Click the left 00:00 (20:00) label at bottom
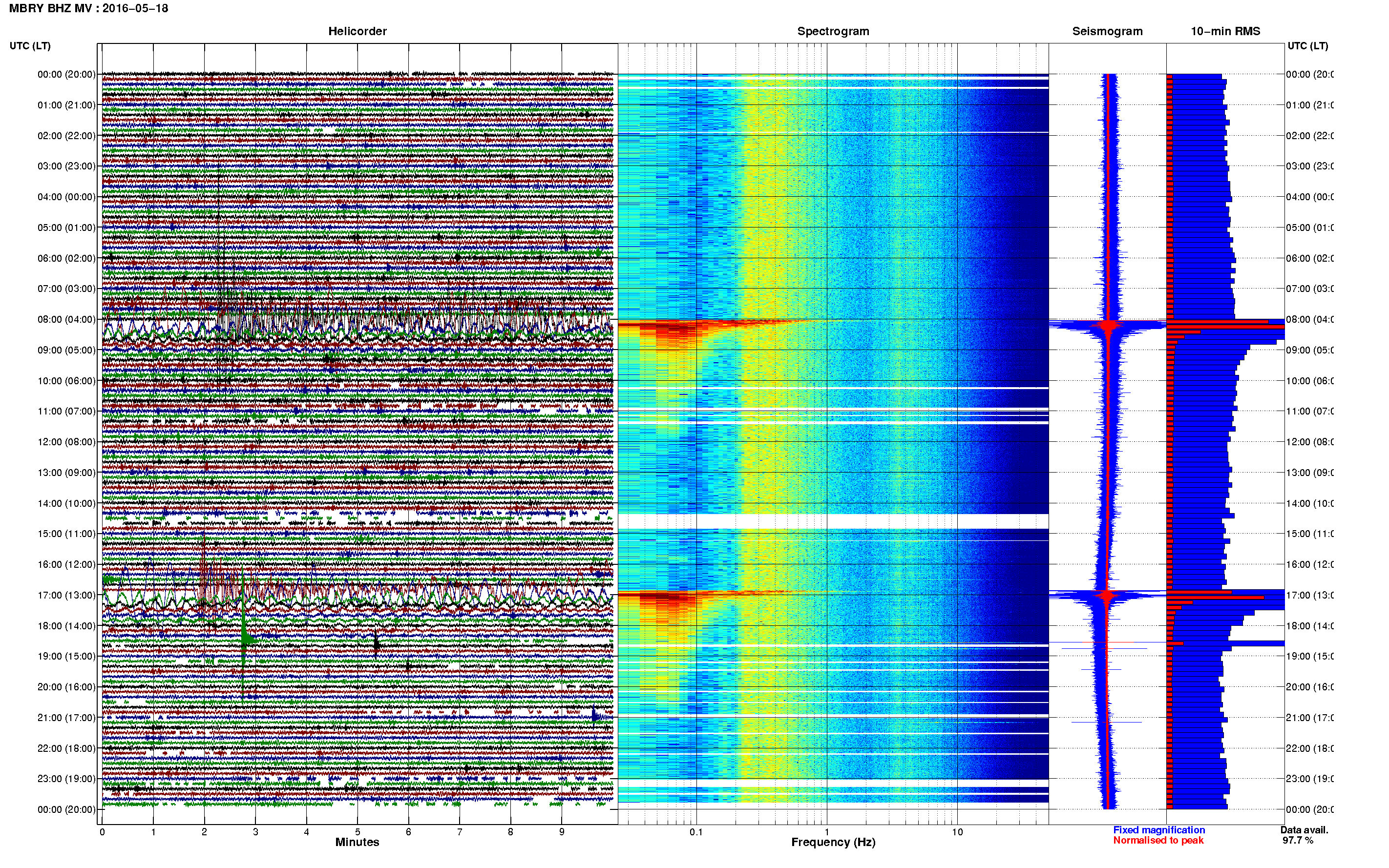Viewport: 1389px width, 868px height. pos(66,809)
